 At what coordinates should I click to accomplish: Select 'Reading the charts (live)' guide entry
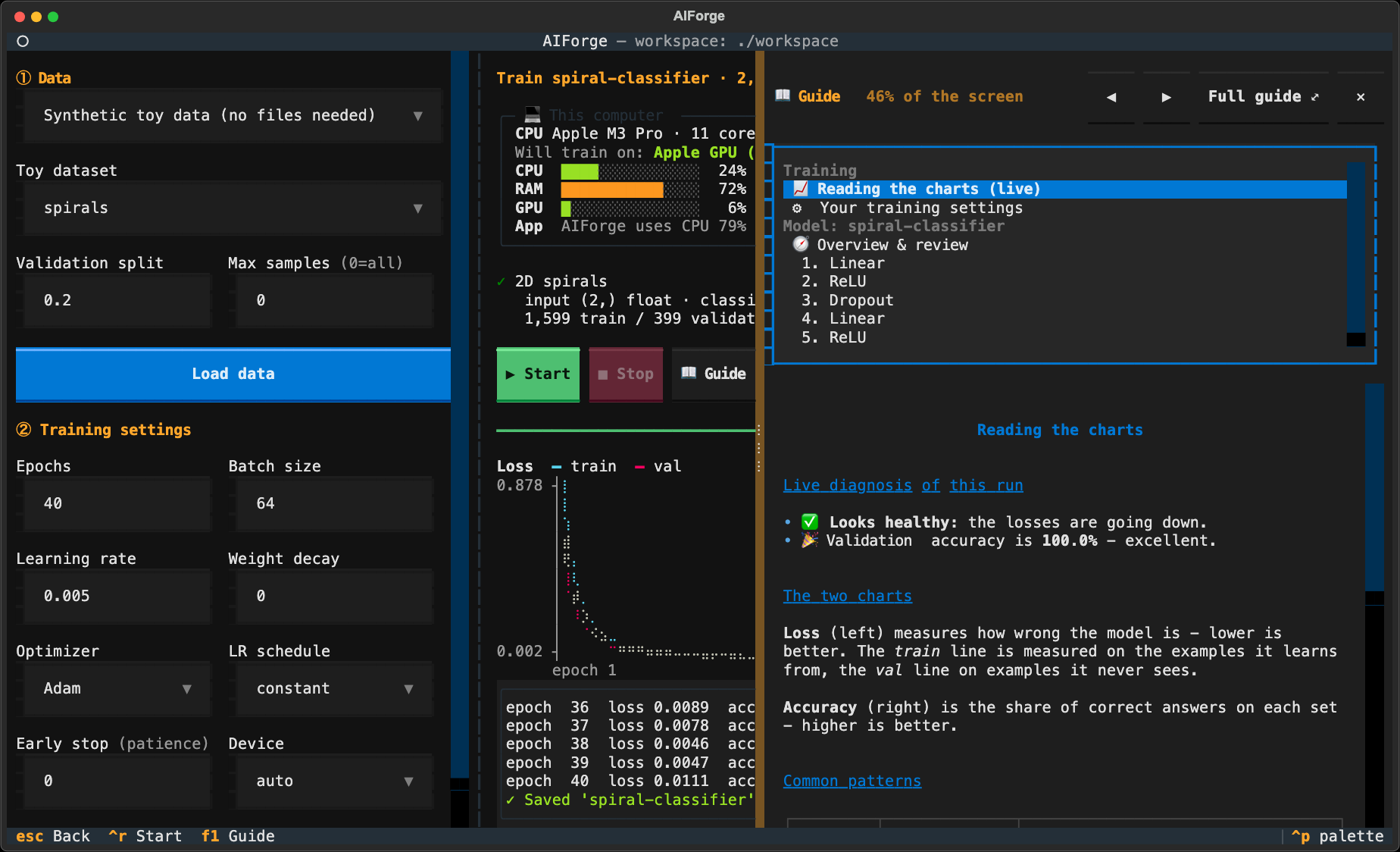[x=1064, y=189]
